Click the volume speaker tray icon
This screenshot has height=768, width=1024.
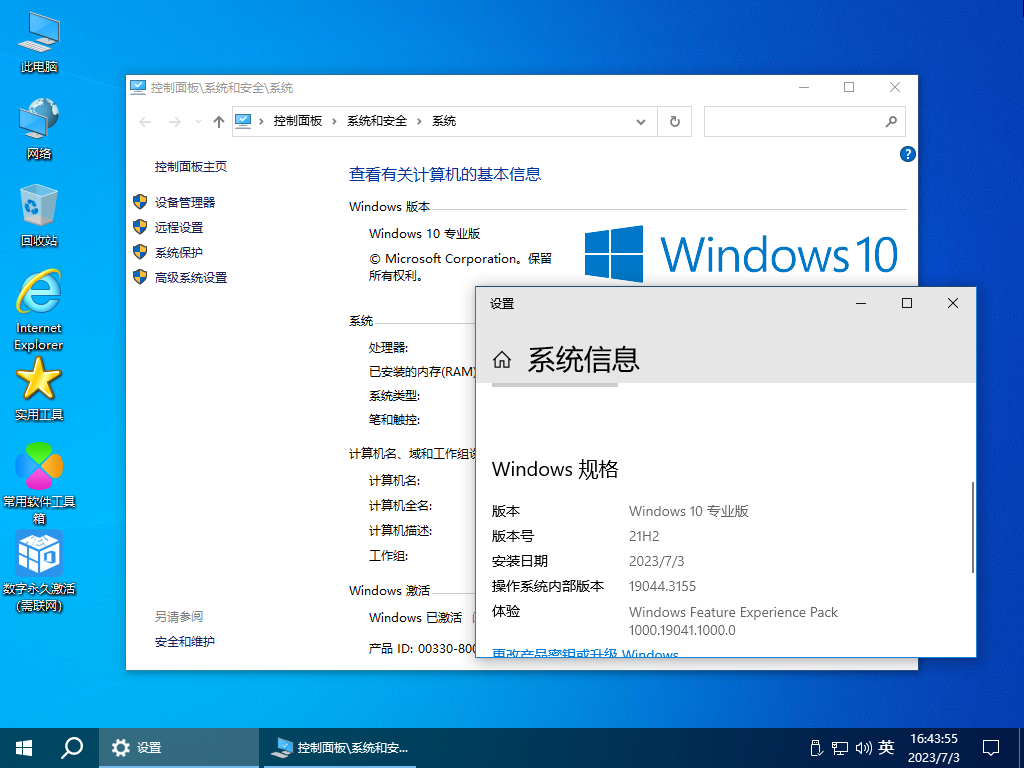pyautogui.click(x=863, y=748)
